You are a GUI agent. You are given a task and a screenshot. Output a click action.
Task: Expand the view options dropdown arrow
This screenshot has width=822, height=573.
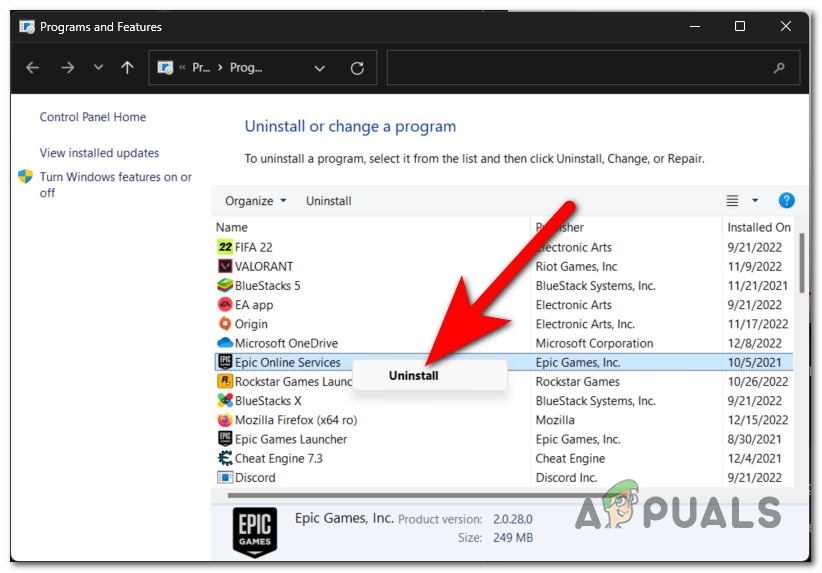tap(755, 200)
